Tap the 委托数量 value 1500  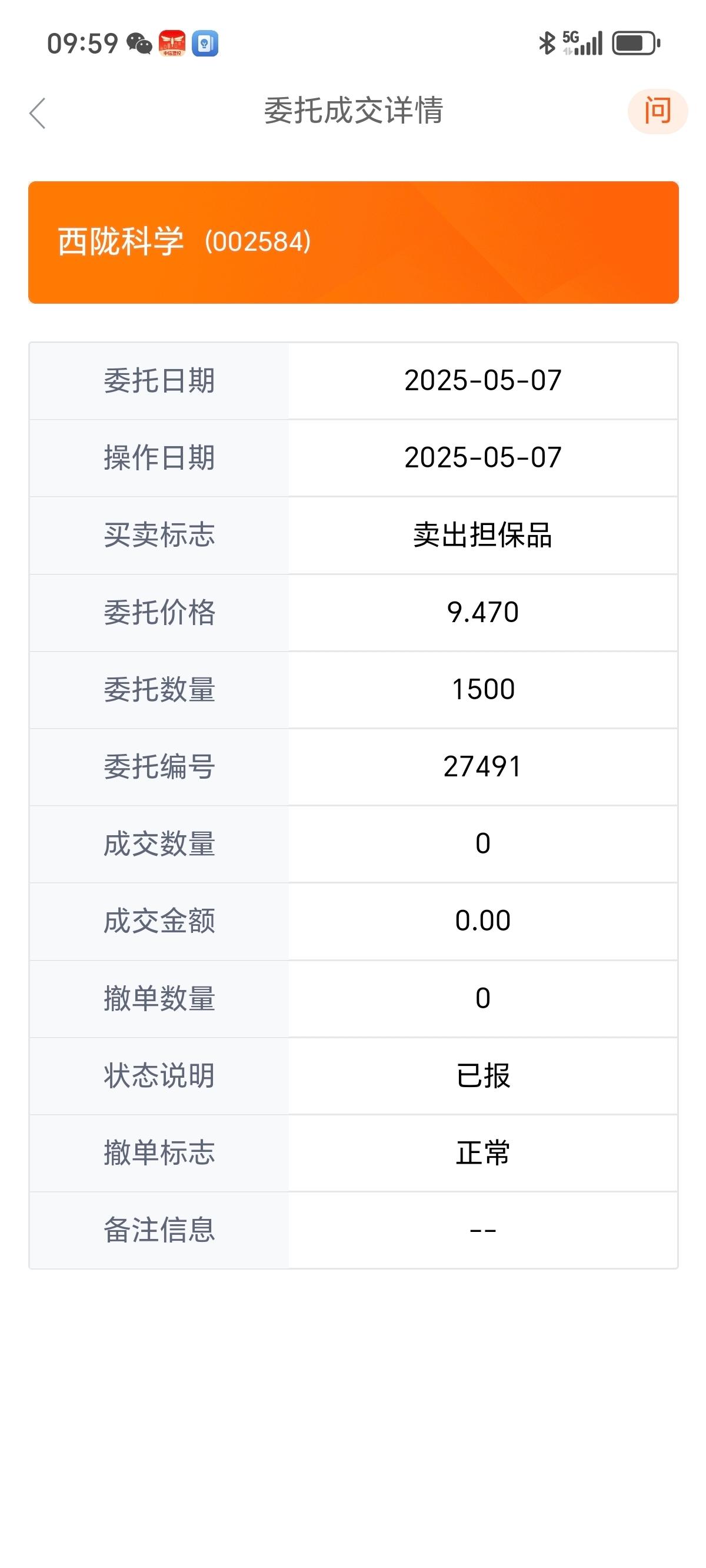tap(482, 690)
